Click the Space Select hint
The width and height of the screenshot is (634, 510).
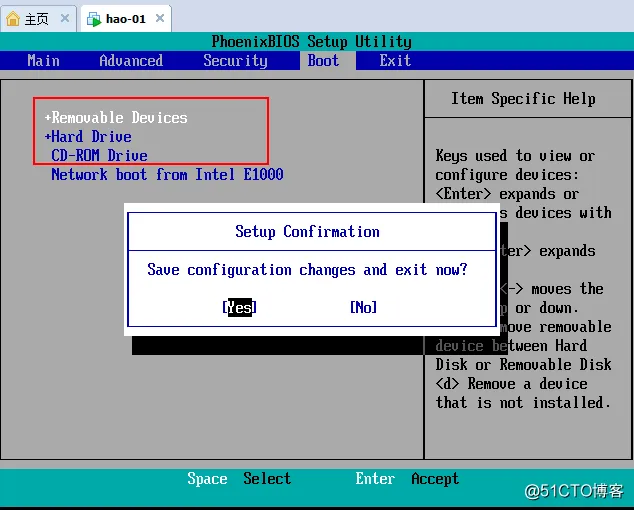click(x=239, y=479)
